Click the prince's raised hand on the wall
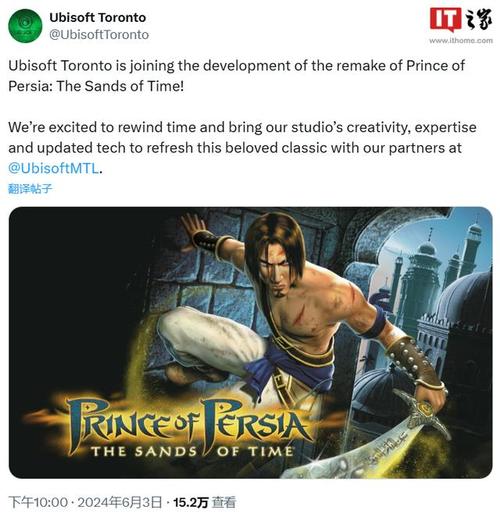This screenshot has height=517, width=500. click(194, 225)
